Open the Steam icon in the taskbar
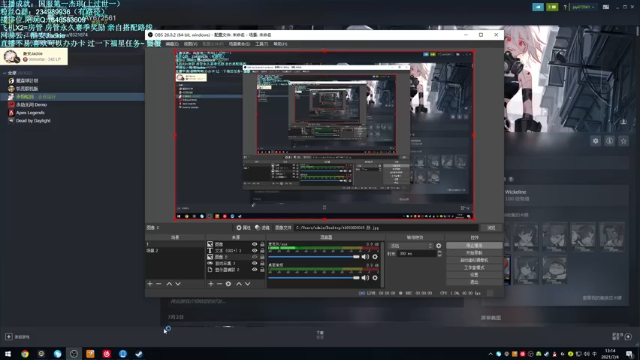Screen dimensions: 640x360 tap(139, 353)
